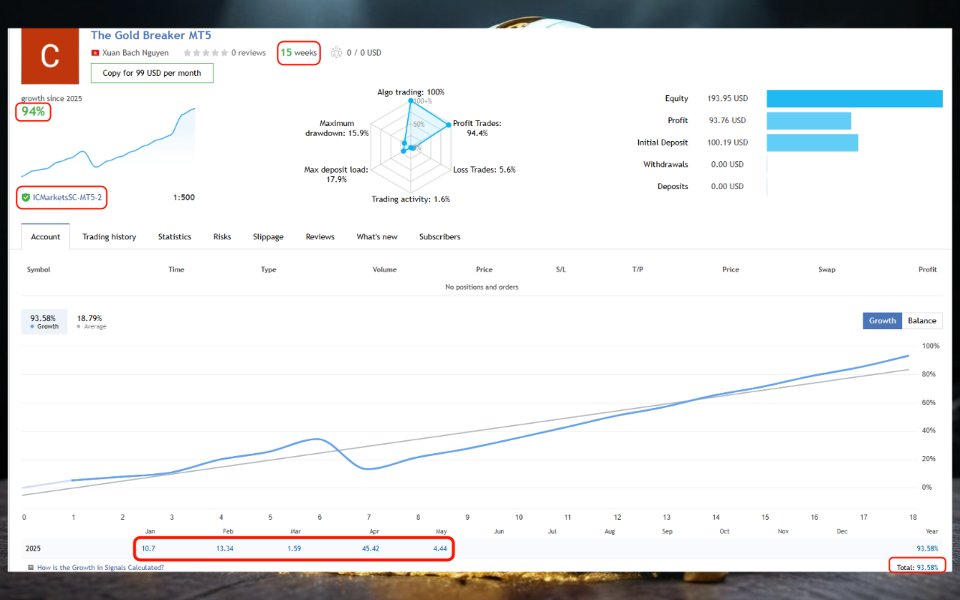This screenshot has width=960, height=600.
Task: Click the Profit Trades: 94.4% label
Action: (477, 128)
